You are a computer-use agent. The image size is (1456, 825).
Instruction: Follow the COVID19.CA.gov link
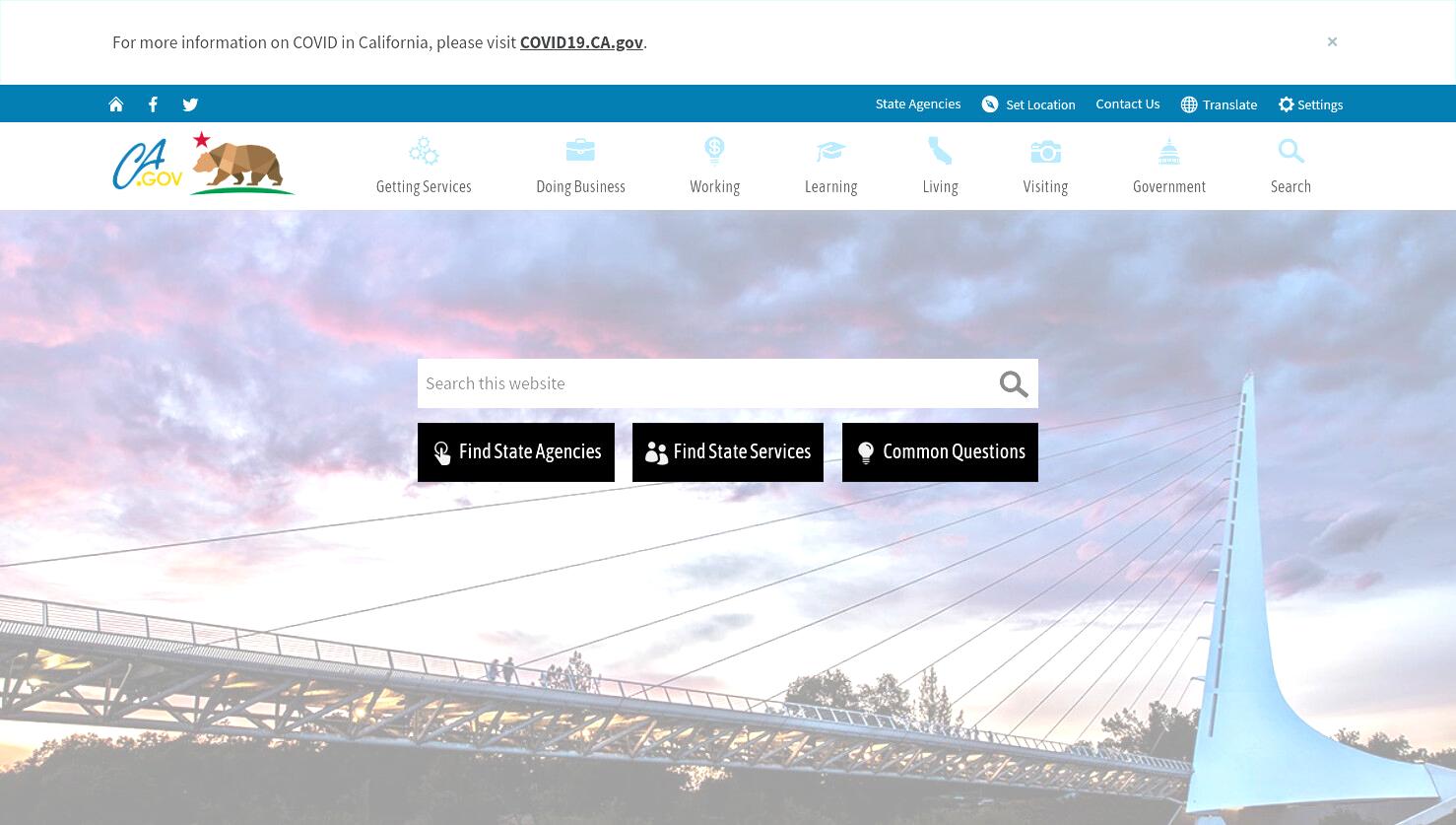(581, 42)
